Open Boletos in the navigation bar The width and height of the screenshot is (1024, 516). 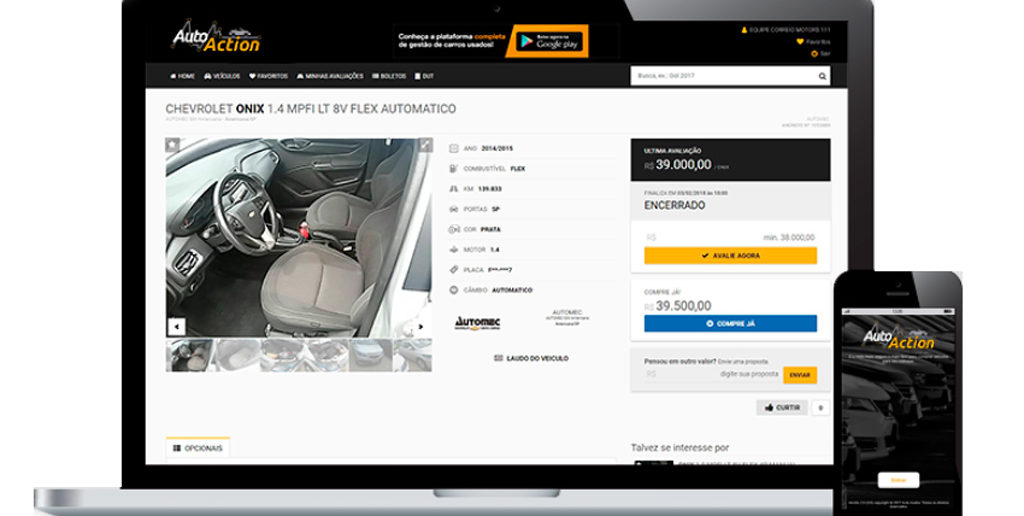pos(389,76)
